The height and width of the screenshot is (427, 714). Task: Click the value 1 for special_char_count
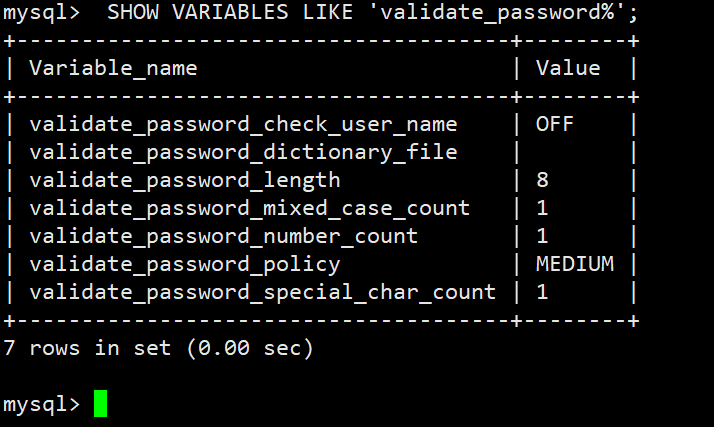point(542,292)
